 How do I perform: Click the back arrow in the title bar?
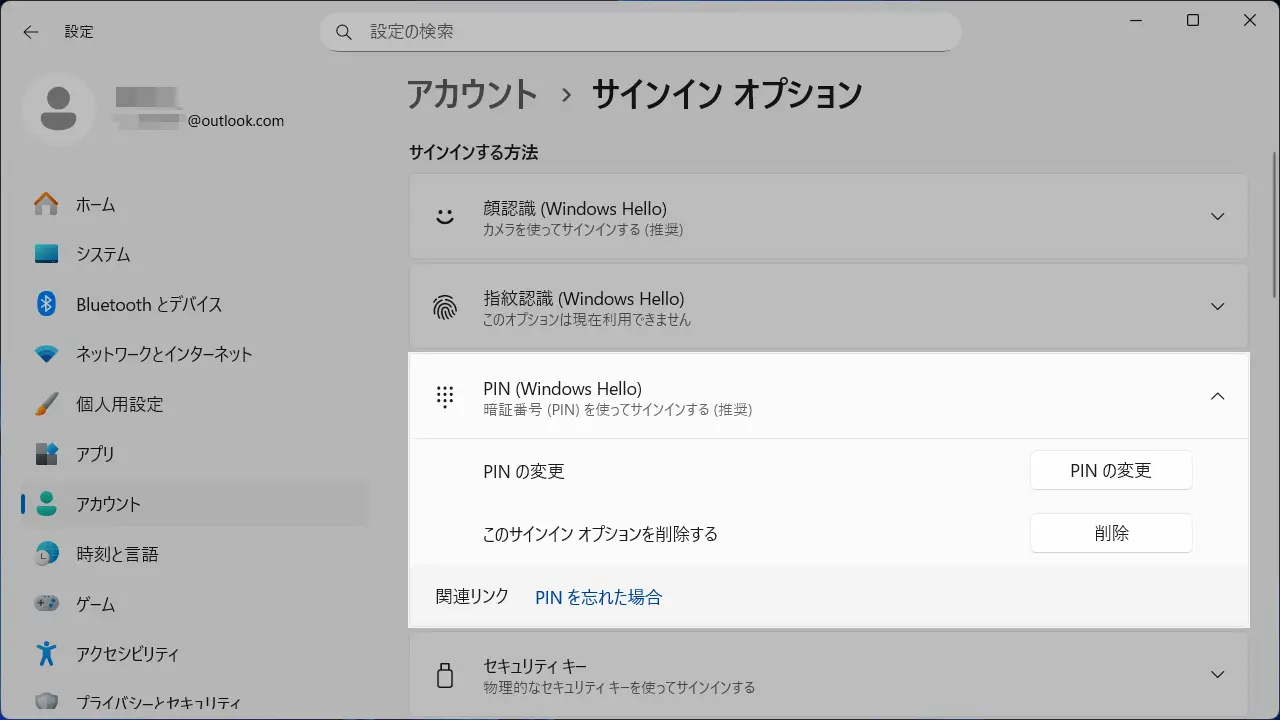[x=31, y=32]
